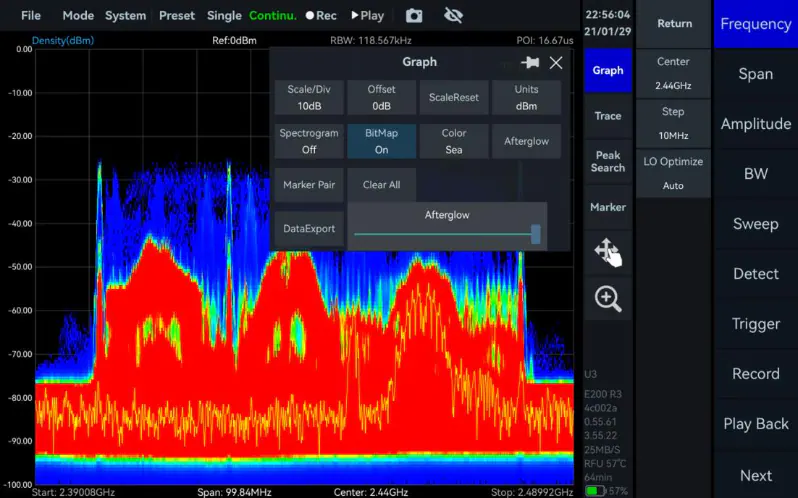
Task: Activate the zoom-in magnifier tool
Action: pyautogui.click(x=608, y=299)
